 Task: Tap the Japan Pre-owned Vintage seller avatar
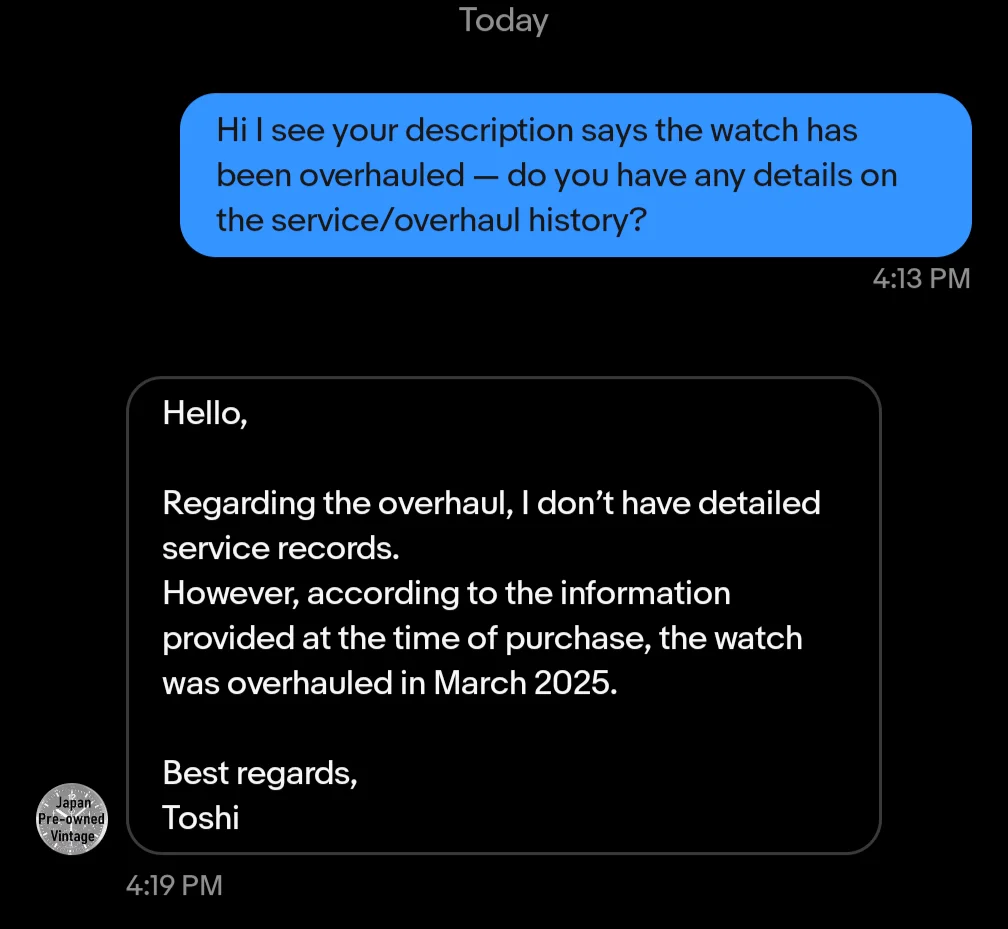click(71, 818)
